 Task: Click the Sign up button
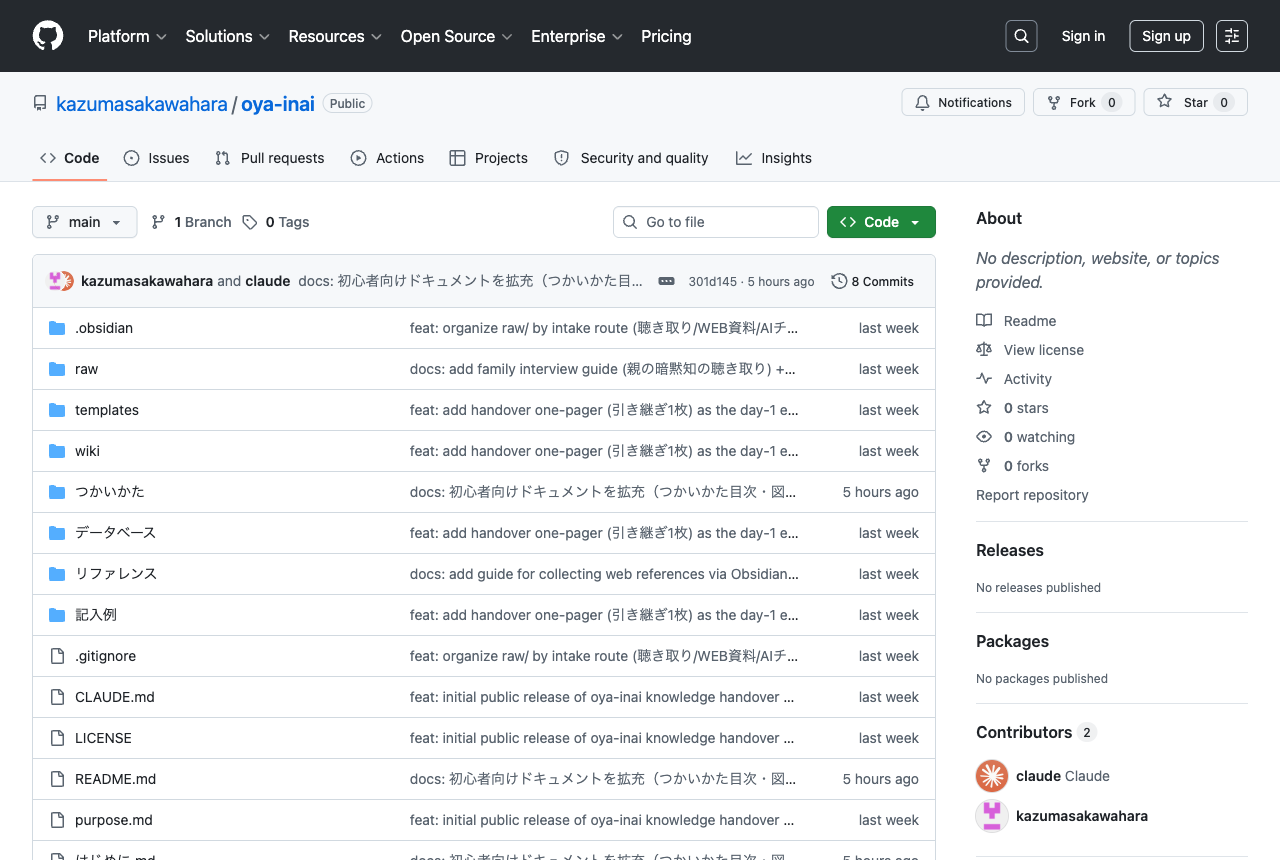[1166, 36]
